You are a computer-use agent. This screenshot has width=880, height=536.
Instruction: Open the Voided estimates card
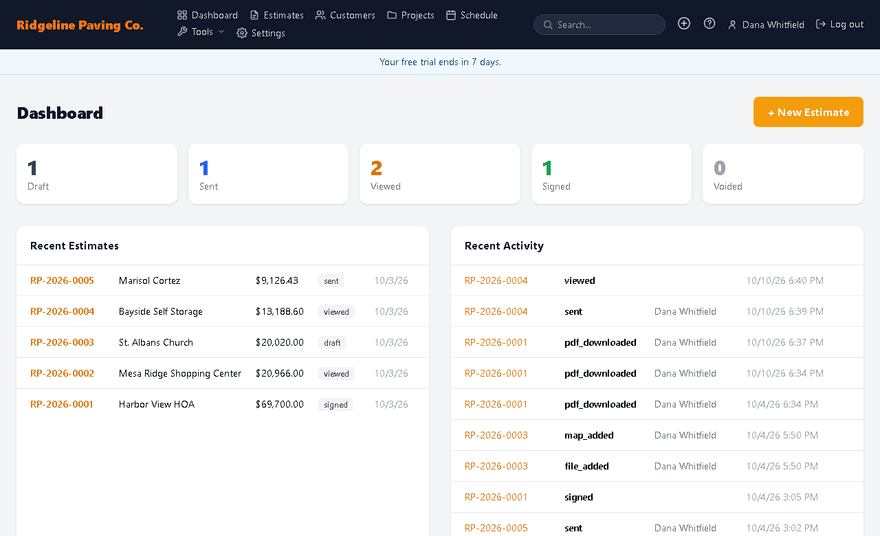(x=783, y=174)
